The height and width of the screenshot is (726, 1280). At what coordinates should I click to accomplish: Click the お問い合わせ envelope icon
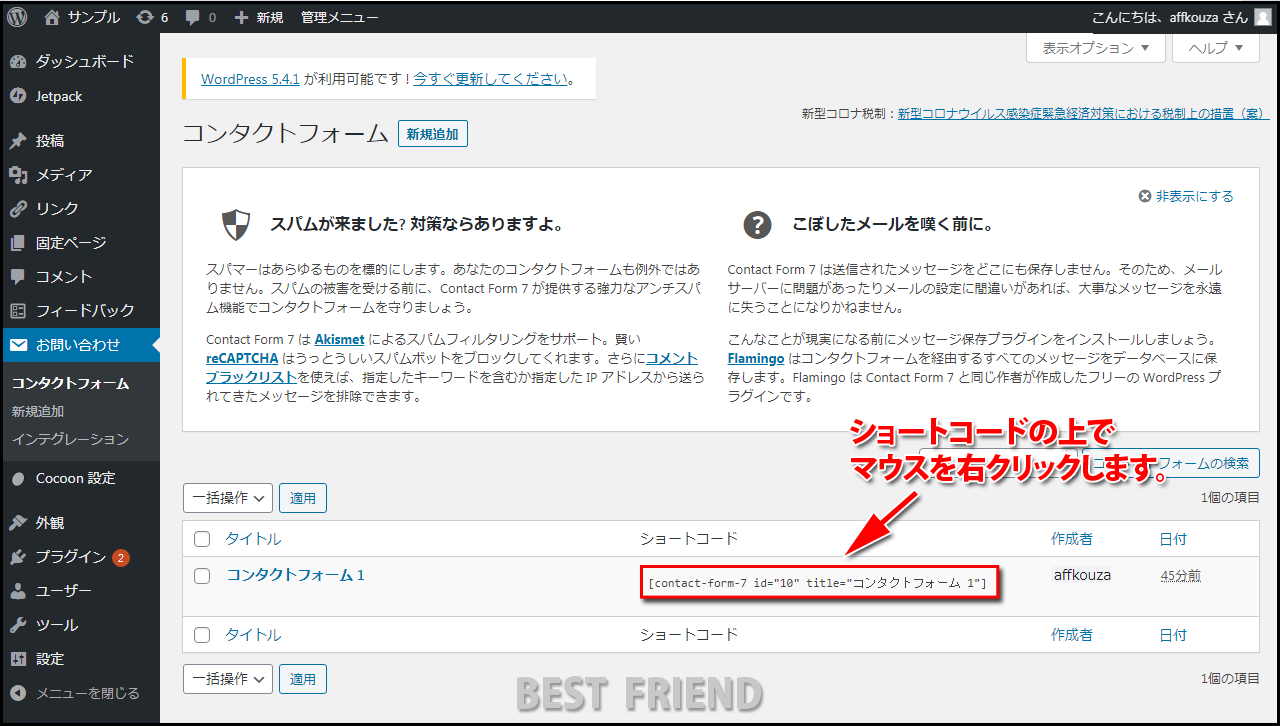[x=18, y=345]
